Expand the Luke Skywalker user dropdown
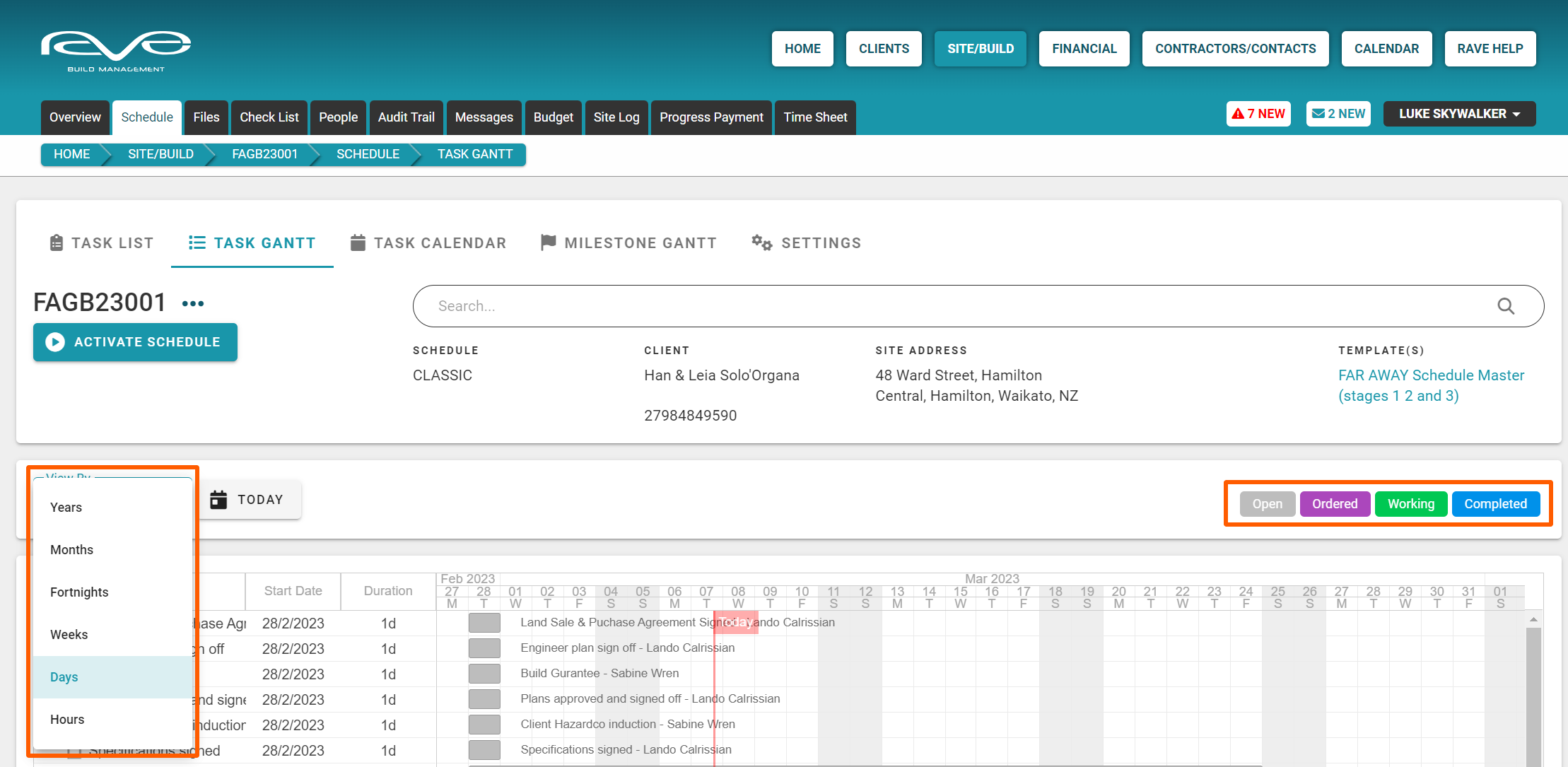 pos(1458,114)
